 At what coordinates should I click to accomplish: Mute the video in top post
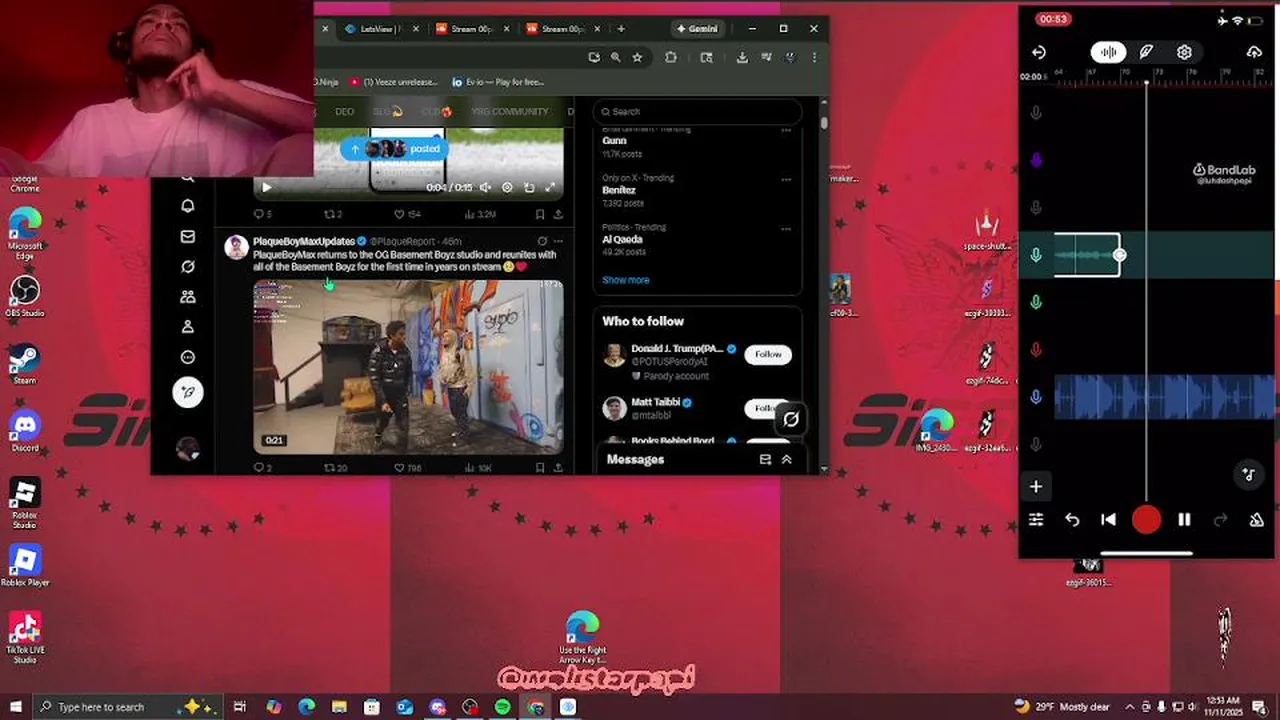[485, 187]
